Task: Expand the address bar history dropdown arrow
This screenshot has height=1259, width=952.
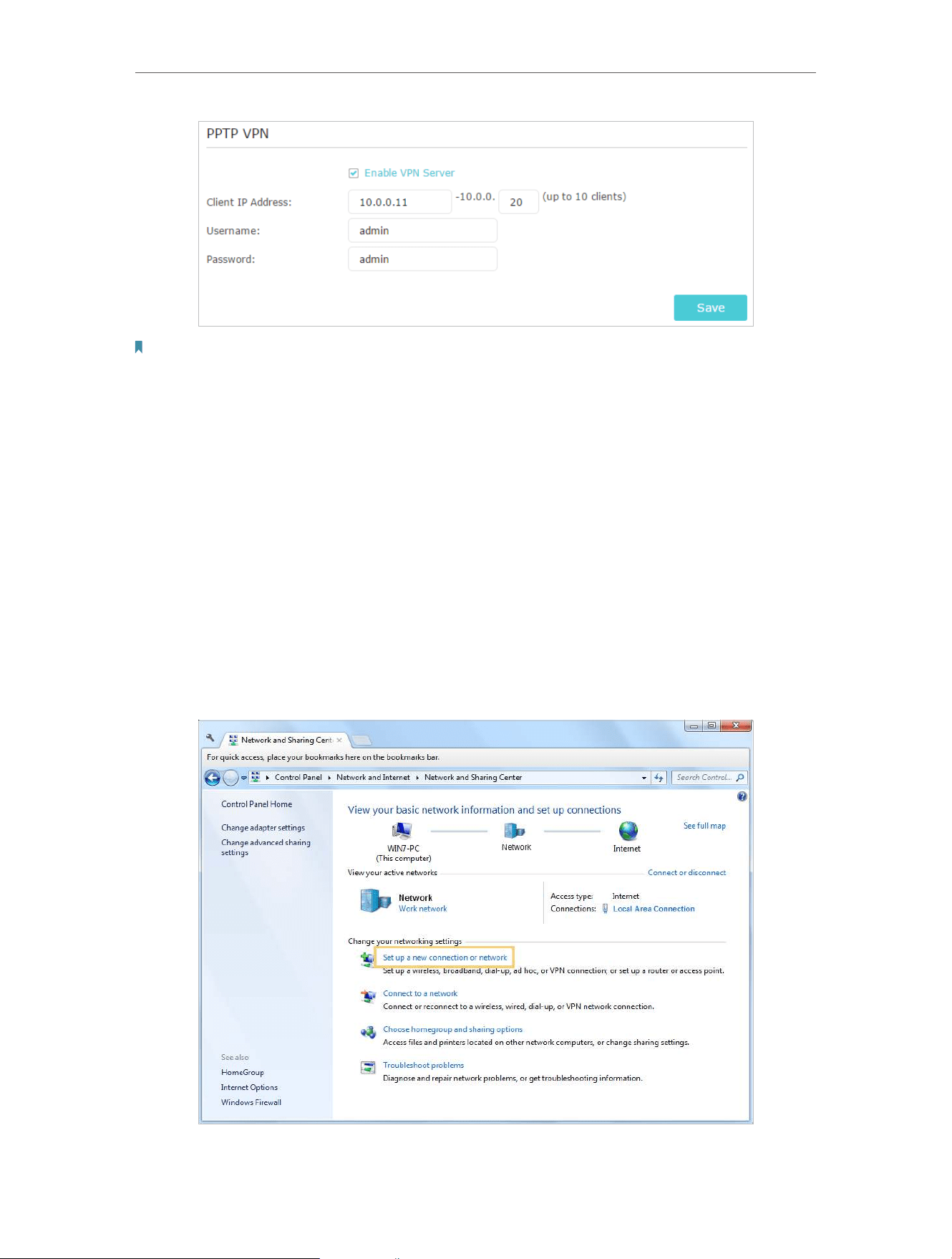Action: click(x=644, y=778)
